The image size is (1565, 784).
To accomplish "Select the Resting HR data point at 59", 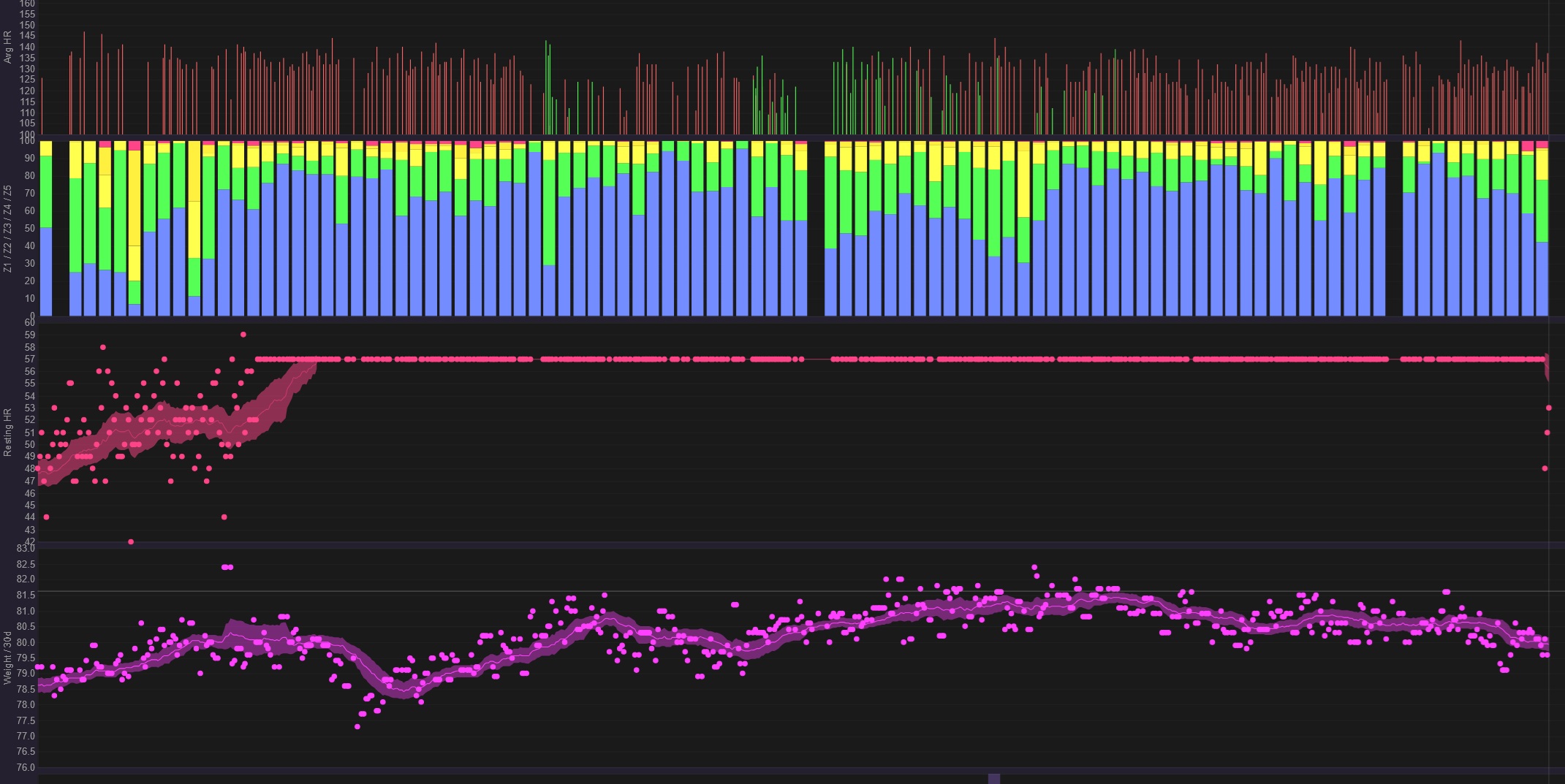I will pyautogui.click(x=243, y=335).
